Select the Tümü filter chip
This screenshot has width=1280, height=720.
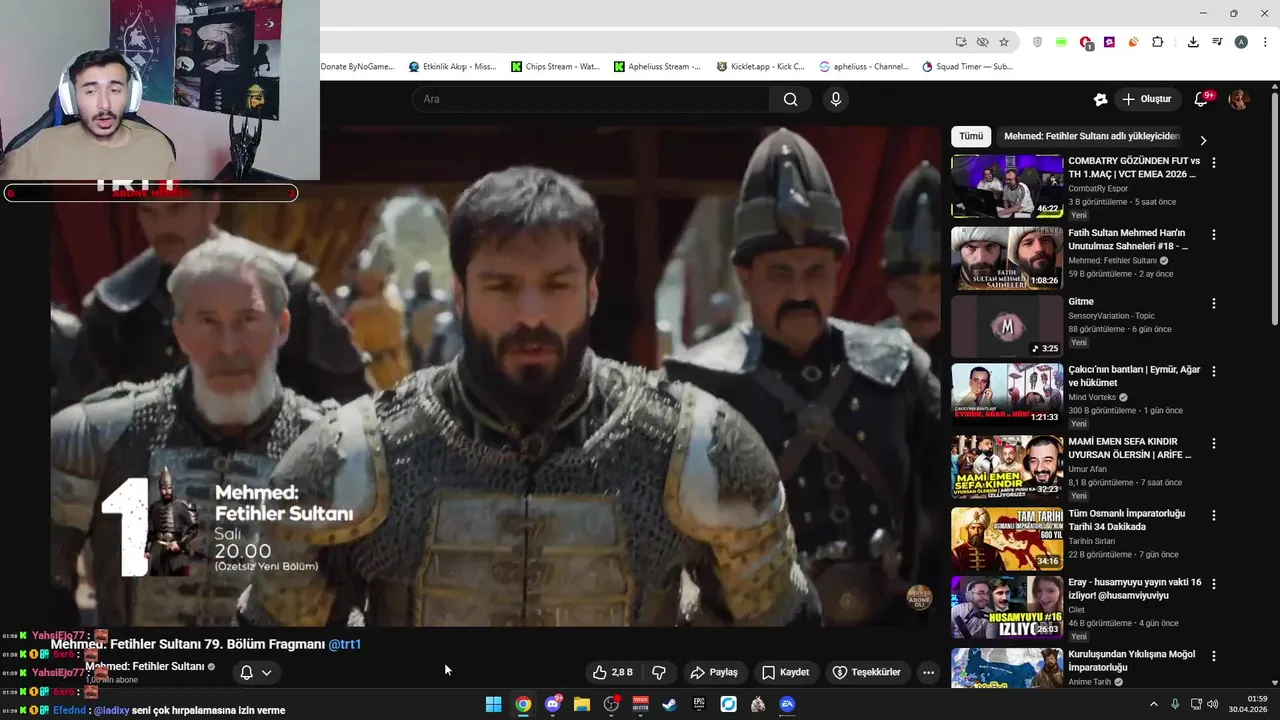point(971,136)
